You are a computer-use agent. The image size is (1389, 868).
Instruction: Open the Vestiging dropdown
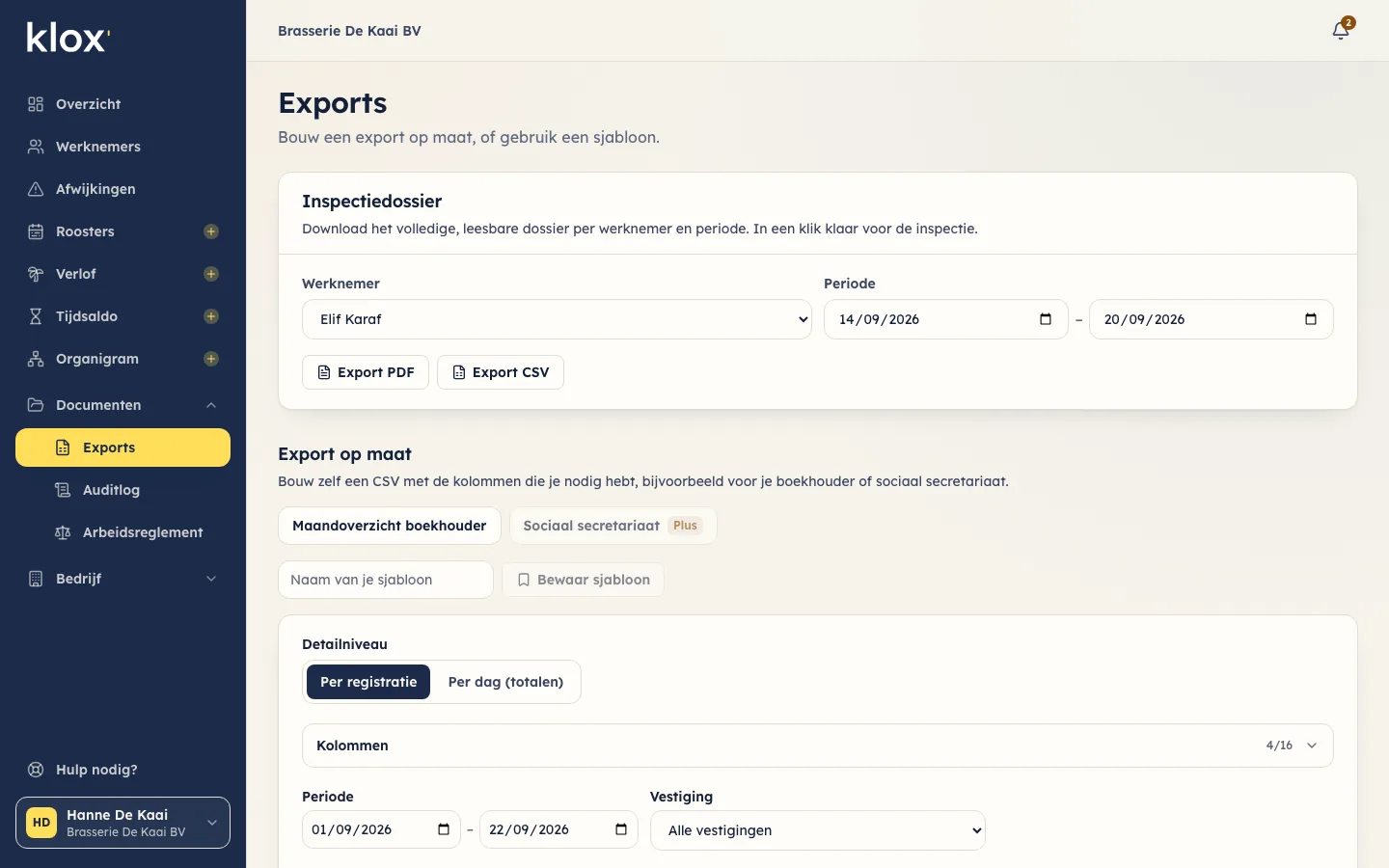point(818,830)
